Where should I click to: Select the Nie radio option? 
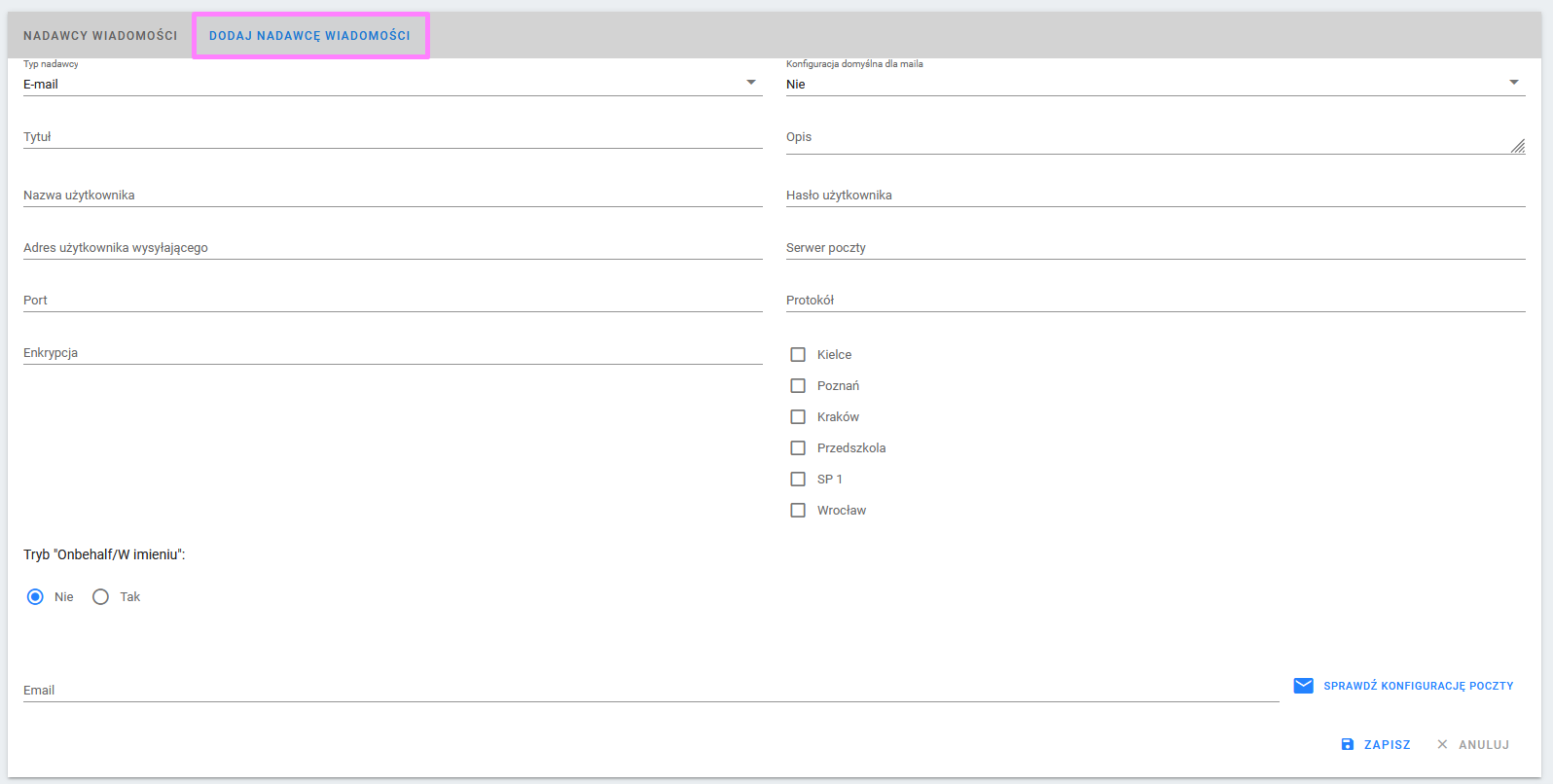click(x=36, y=597)
